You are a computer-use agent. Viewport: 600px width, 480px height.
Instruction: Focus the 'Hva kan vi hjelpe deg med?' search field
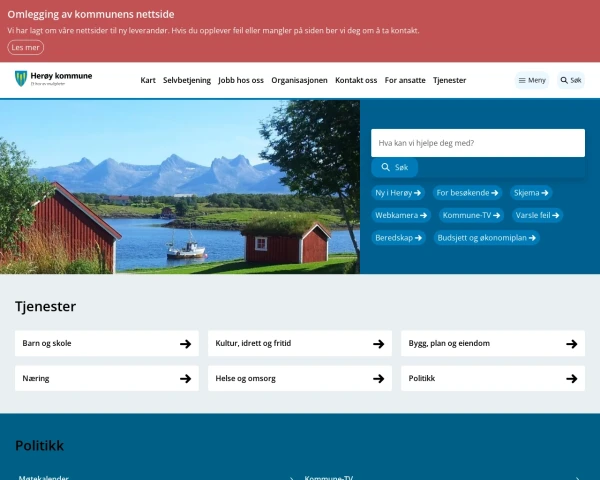pyautogui.click(x=478, y=143)
